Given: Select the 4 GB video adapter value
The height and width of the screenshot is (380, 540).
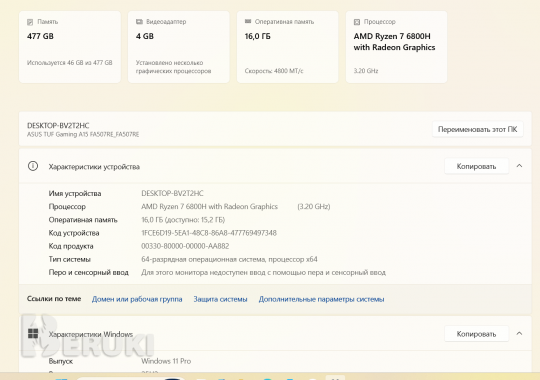Looking at the screenshot, I should pos(145,36).
